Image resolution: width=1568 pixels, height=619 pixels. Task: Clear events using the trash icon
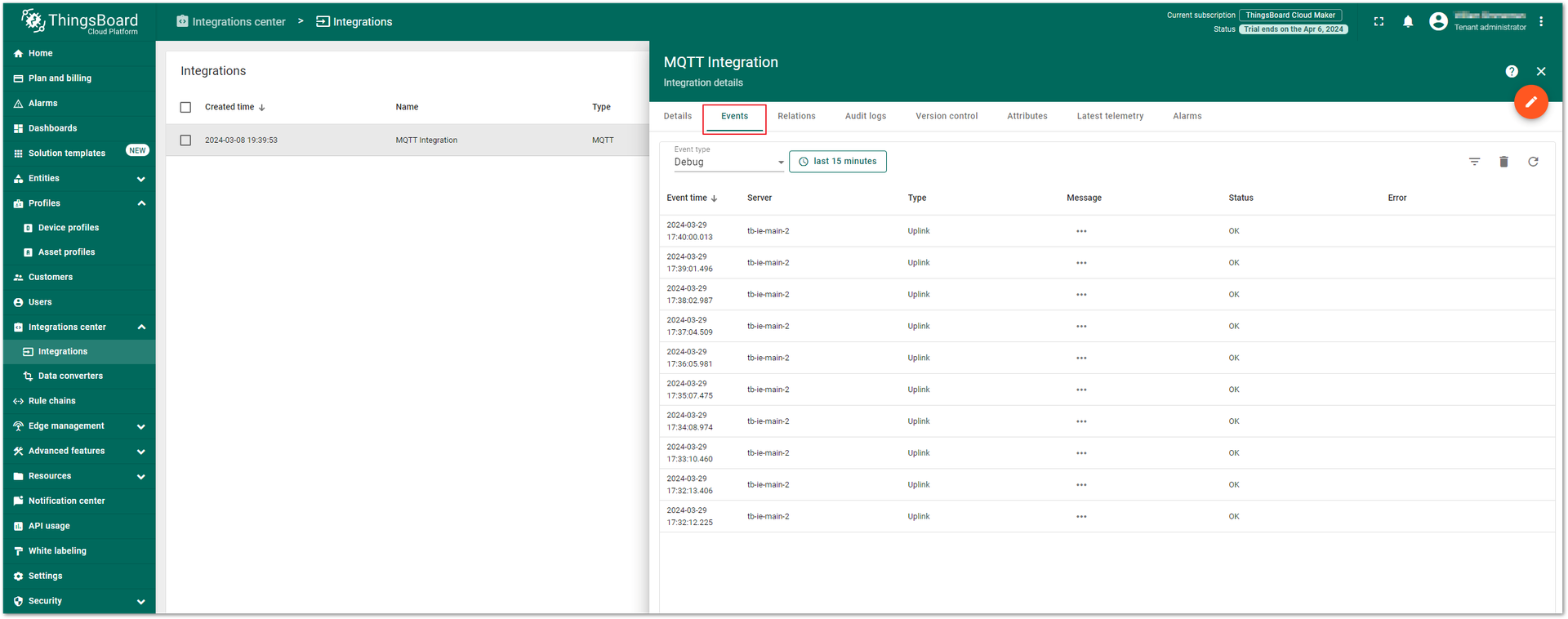coord(1503,162)
